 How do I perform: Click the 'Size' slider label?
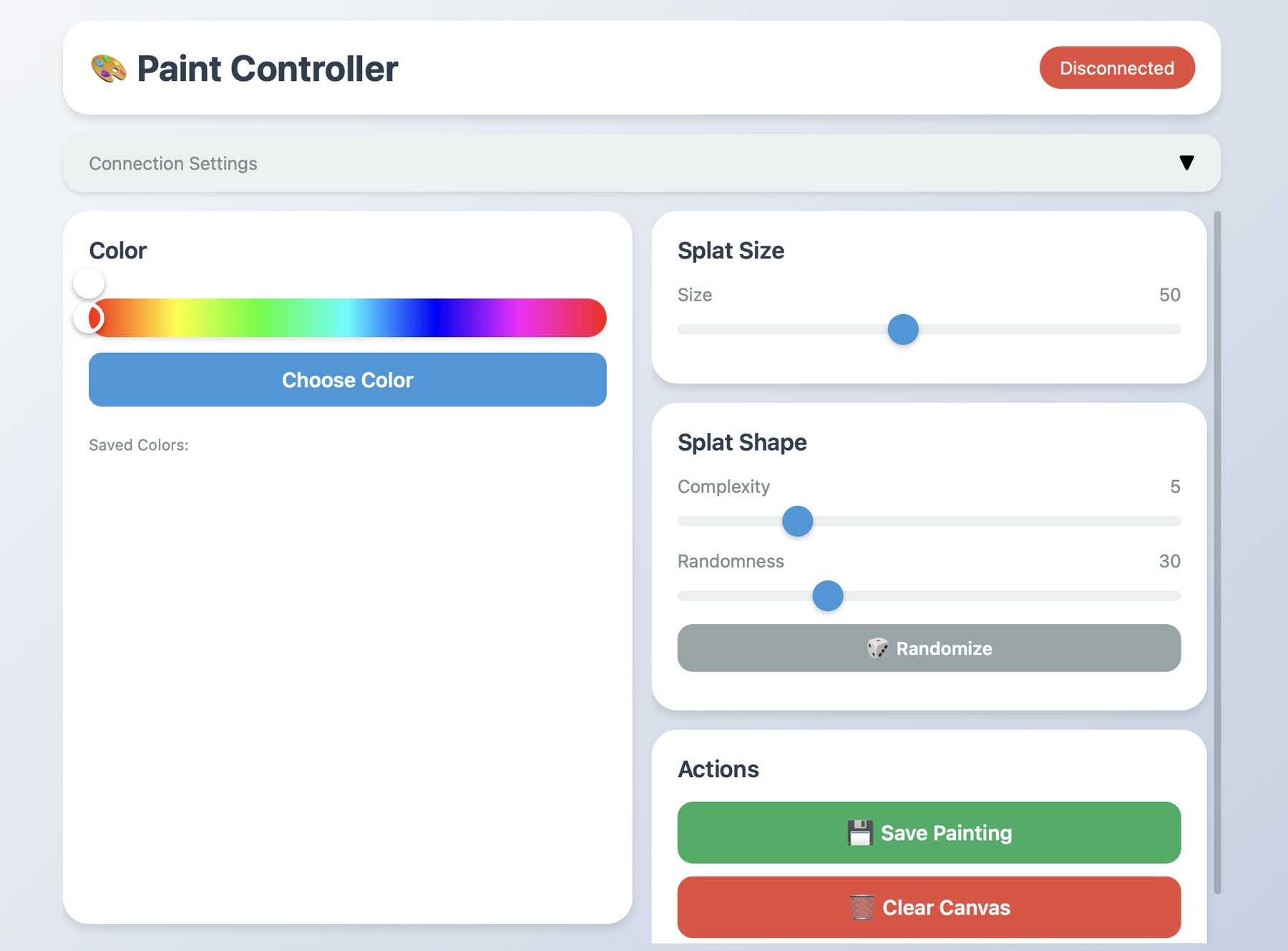click(694, 295)
